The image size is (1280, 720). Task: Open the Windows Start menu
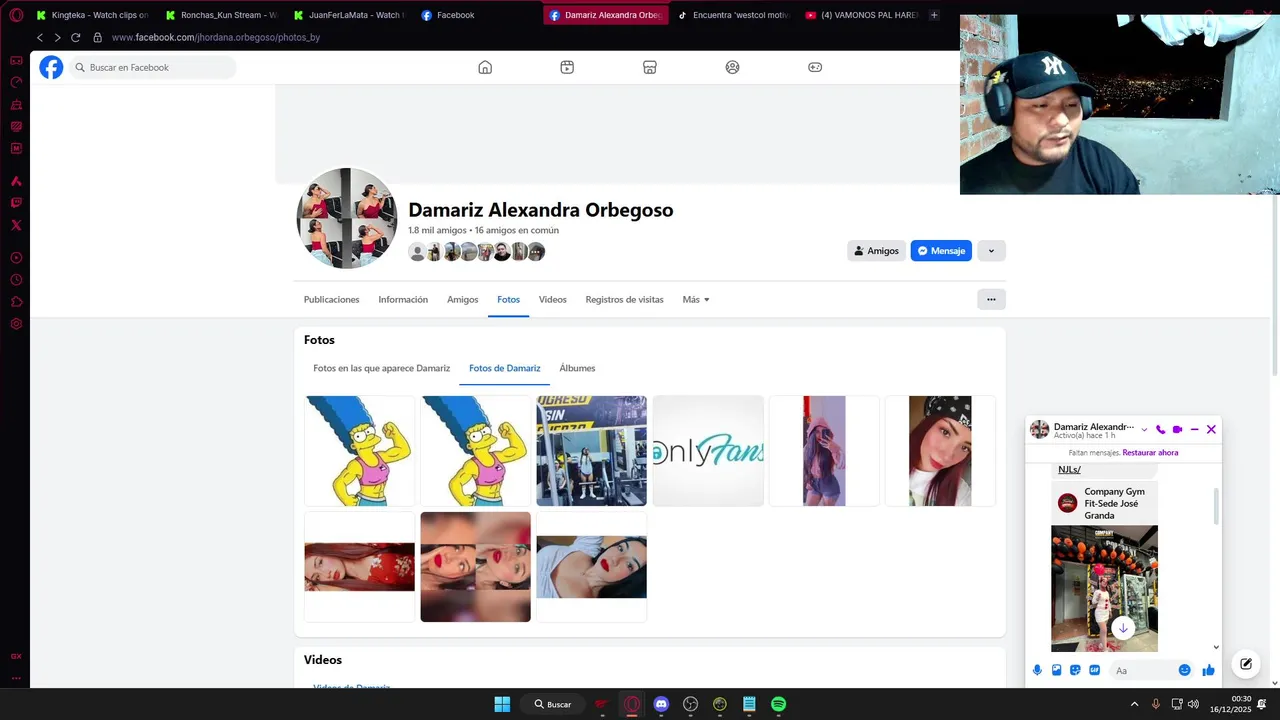pyautogui.click(x=502, y=704)
